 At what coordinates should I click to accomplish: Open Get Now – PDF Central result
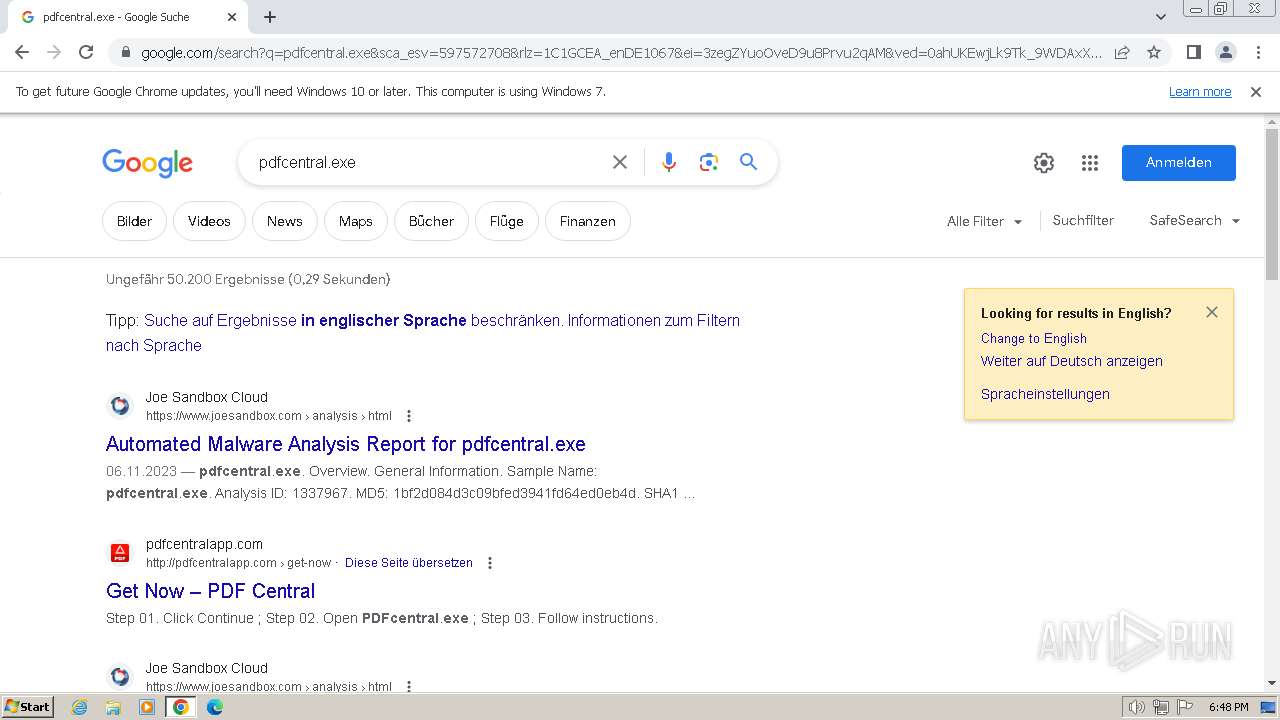click(x=211, y=591)
